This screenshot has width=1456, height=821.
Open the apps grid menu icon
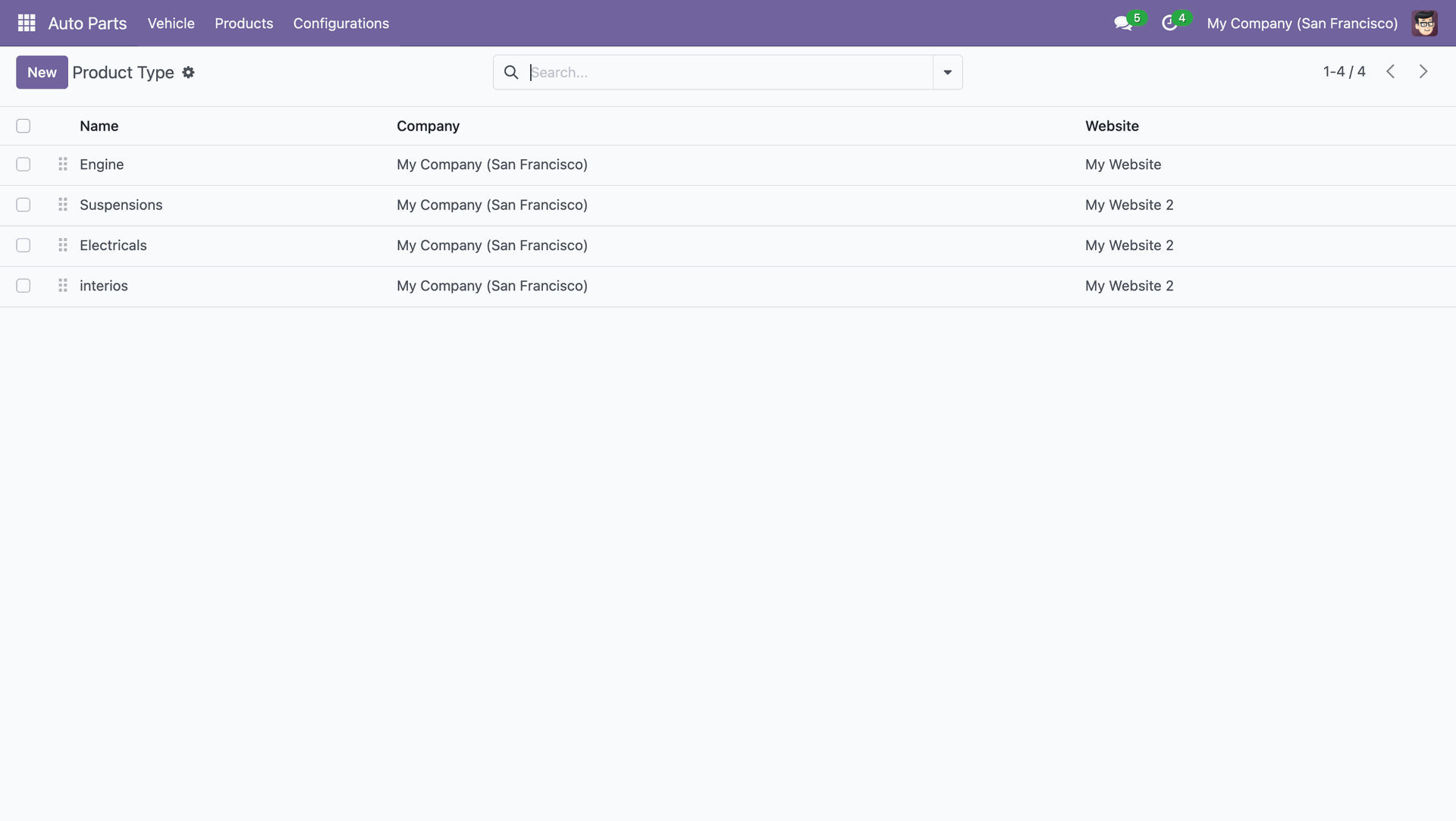click(x=27, y=23)
